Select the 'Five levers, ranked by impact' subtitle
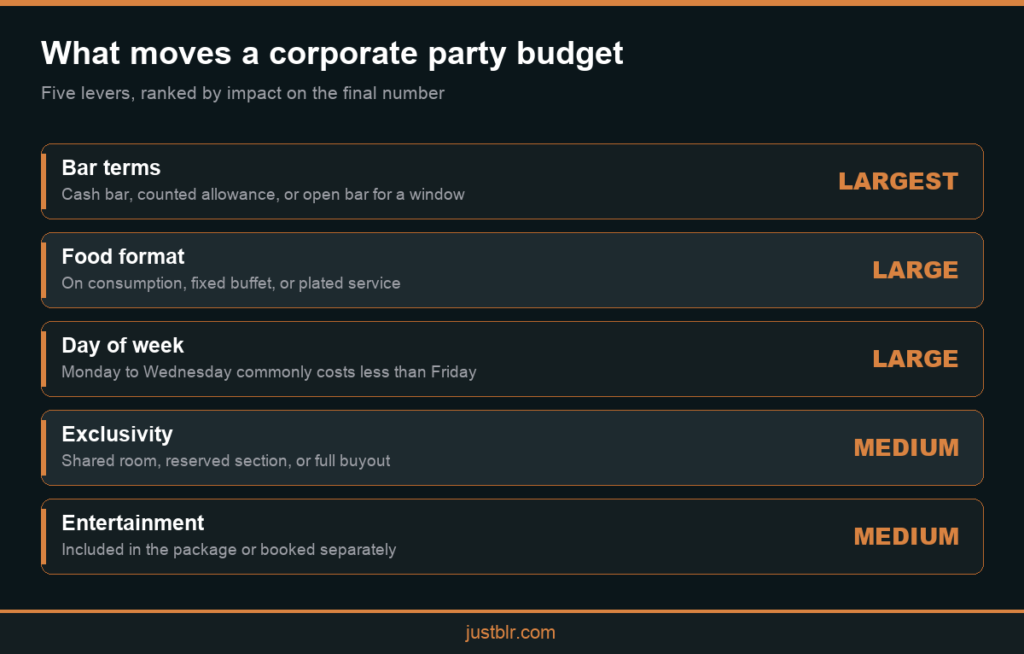The width and height of the screenshot is (1024, 654). [x=242, y=93]
